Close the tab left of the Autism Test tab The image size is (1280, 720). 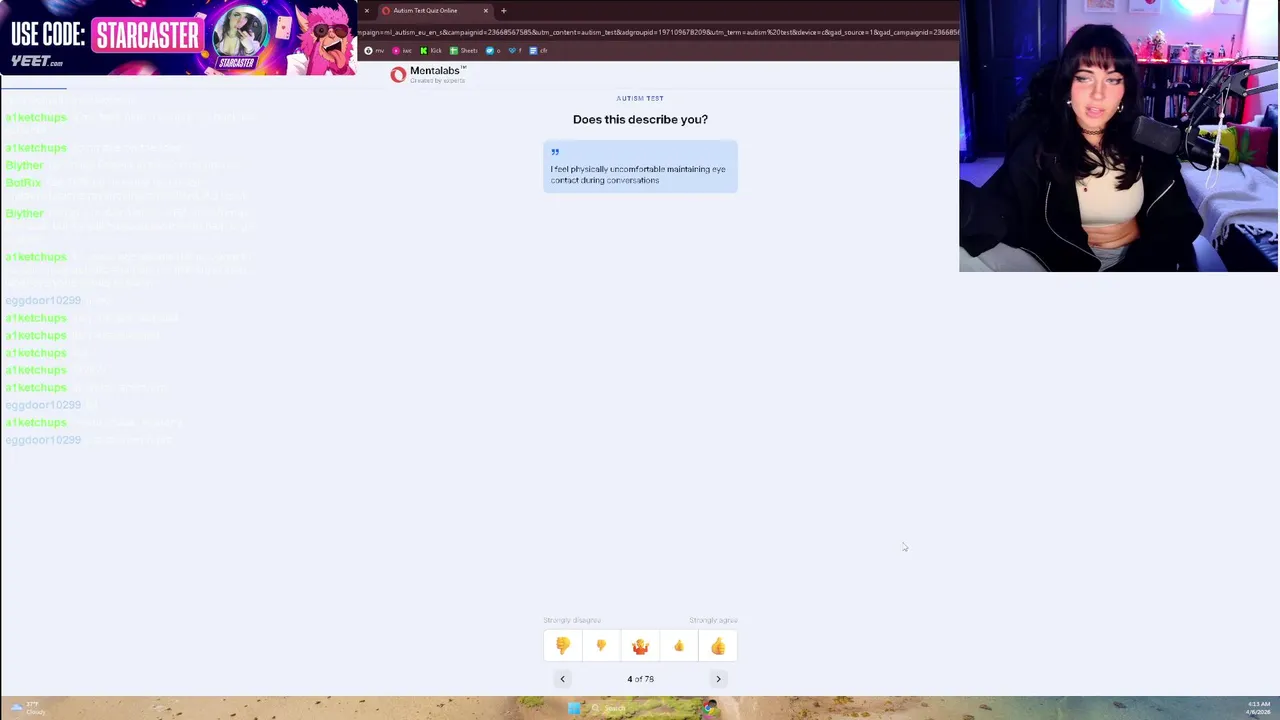coord(366,10)
